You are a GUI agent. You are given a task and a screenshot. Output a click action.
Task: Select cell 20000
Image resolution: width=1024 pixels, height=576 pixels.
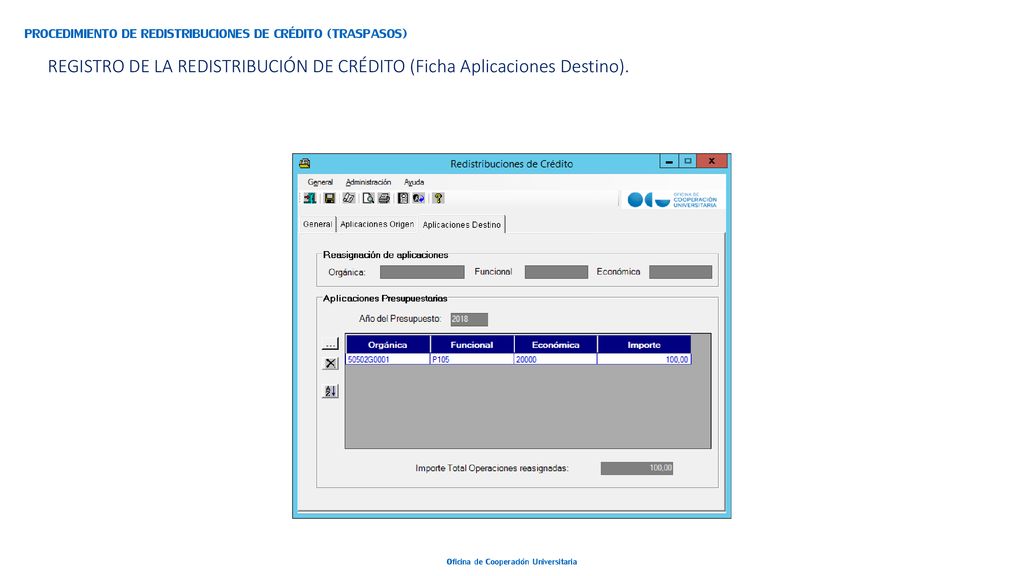tap(556, 359)
